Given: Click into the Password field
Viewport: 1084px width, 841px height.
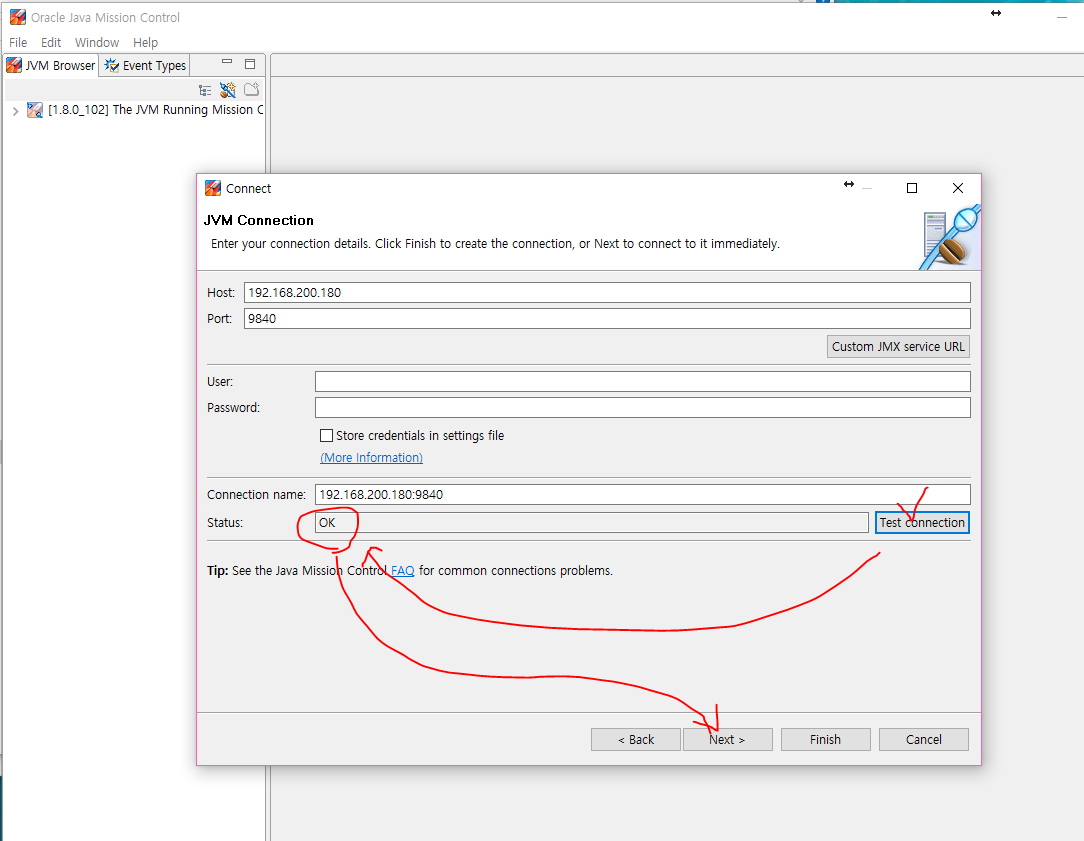Looking at the screenshot, I should point(642,408).
